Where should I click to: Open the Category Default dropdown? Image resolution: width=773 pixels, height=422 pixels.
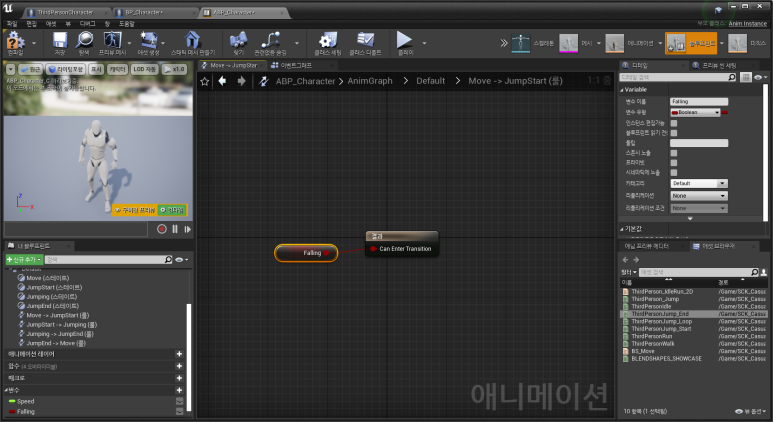(699, 183)
